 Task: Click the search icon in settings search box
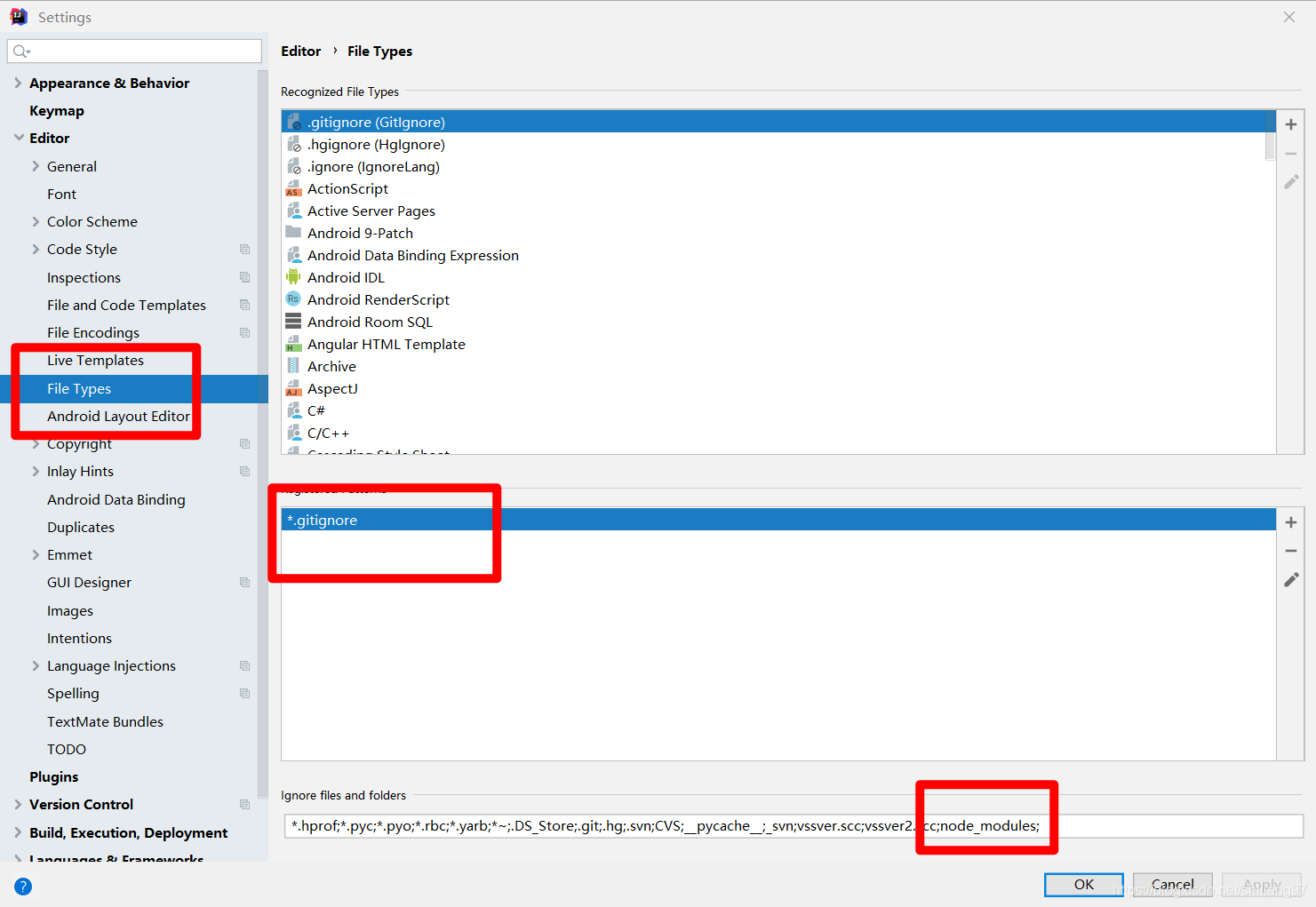tap(21, 52)
